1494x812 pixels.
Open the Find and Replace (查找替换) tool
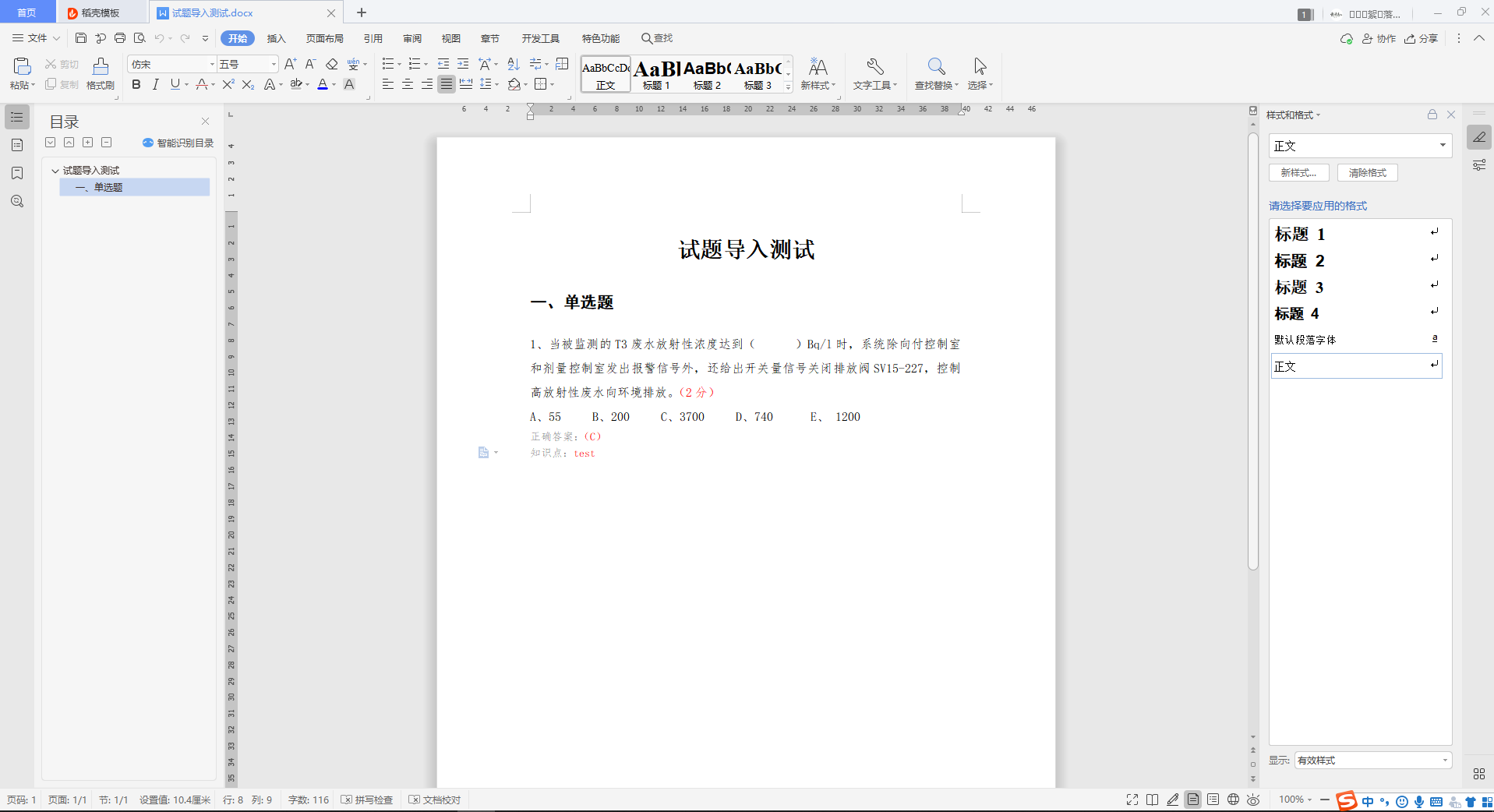pos(934,74)
